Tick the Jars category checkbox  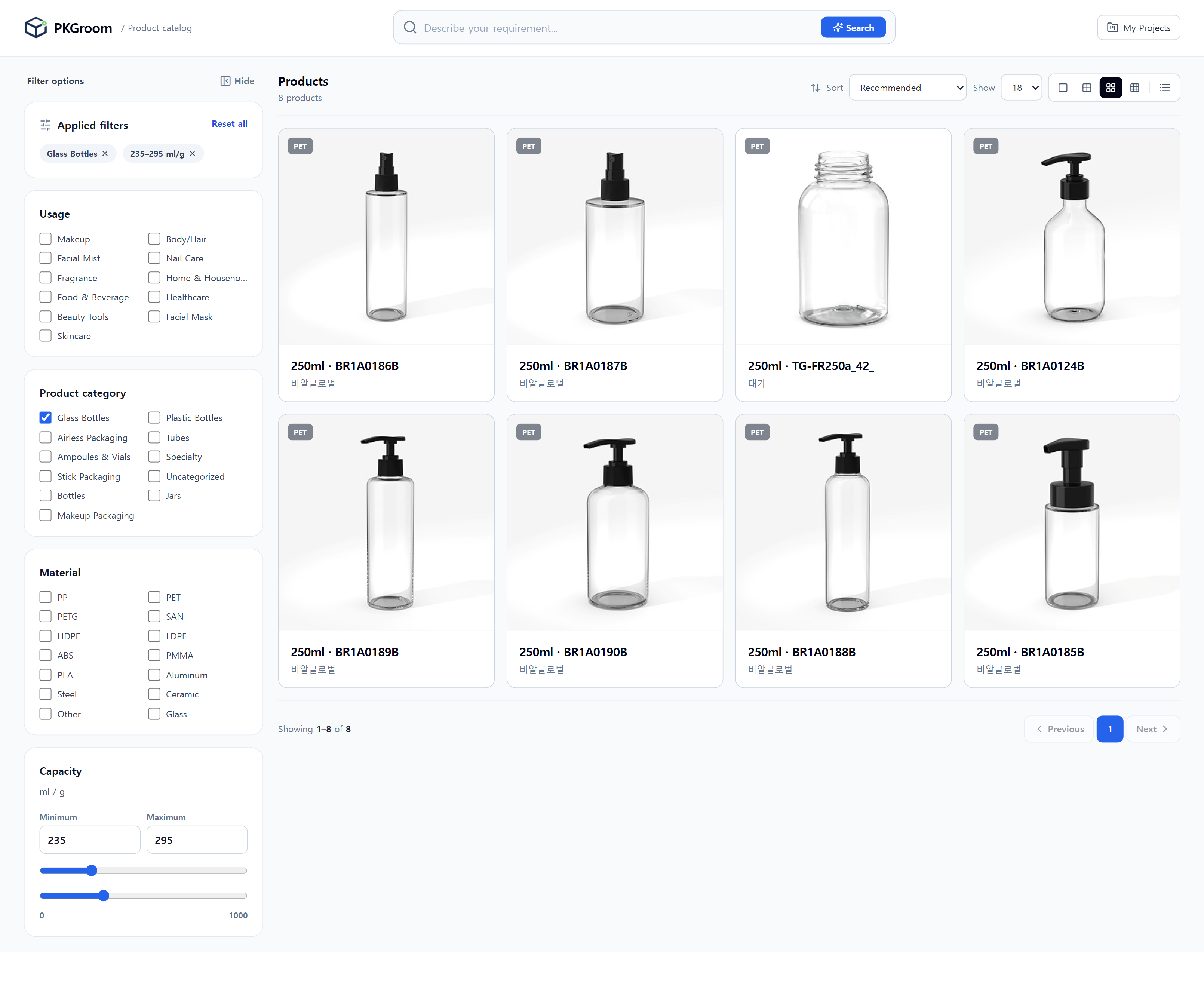[154, 496]
